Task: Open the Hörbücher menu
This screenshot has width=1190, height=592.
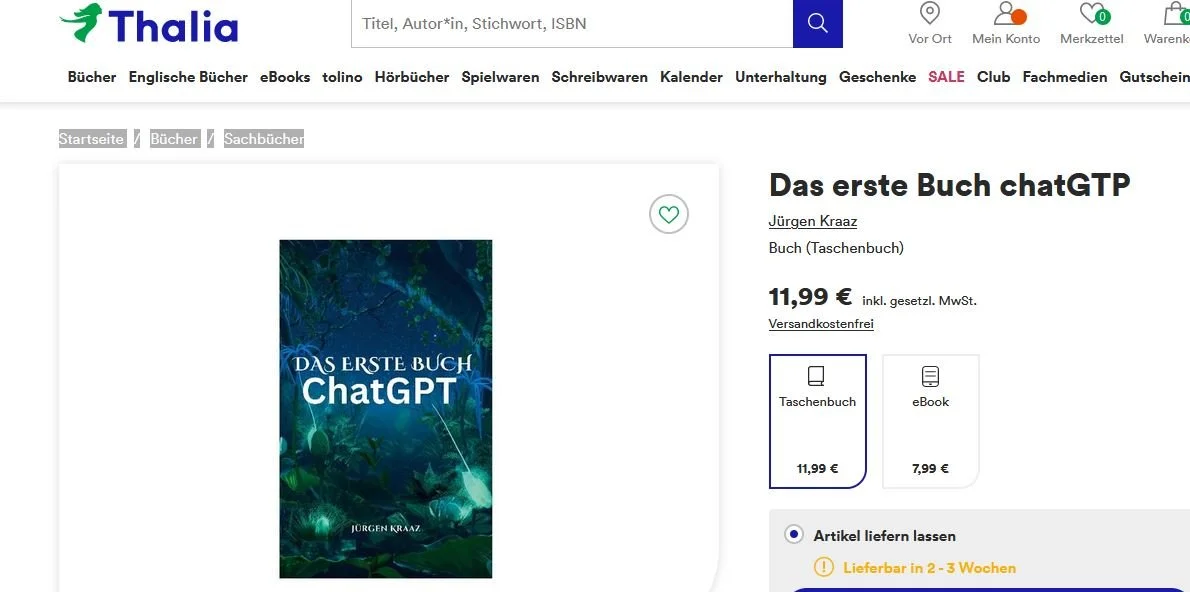Action: coord(411,77)
